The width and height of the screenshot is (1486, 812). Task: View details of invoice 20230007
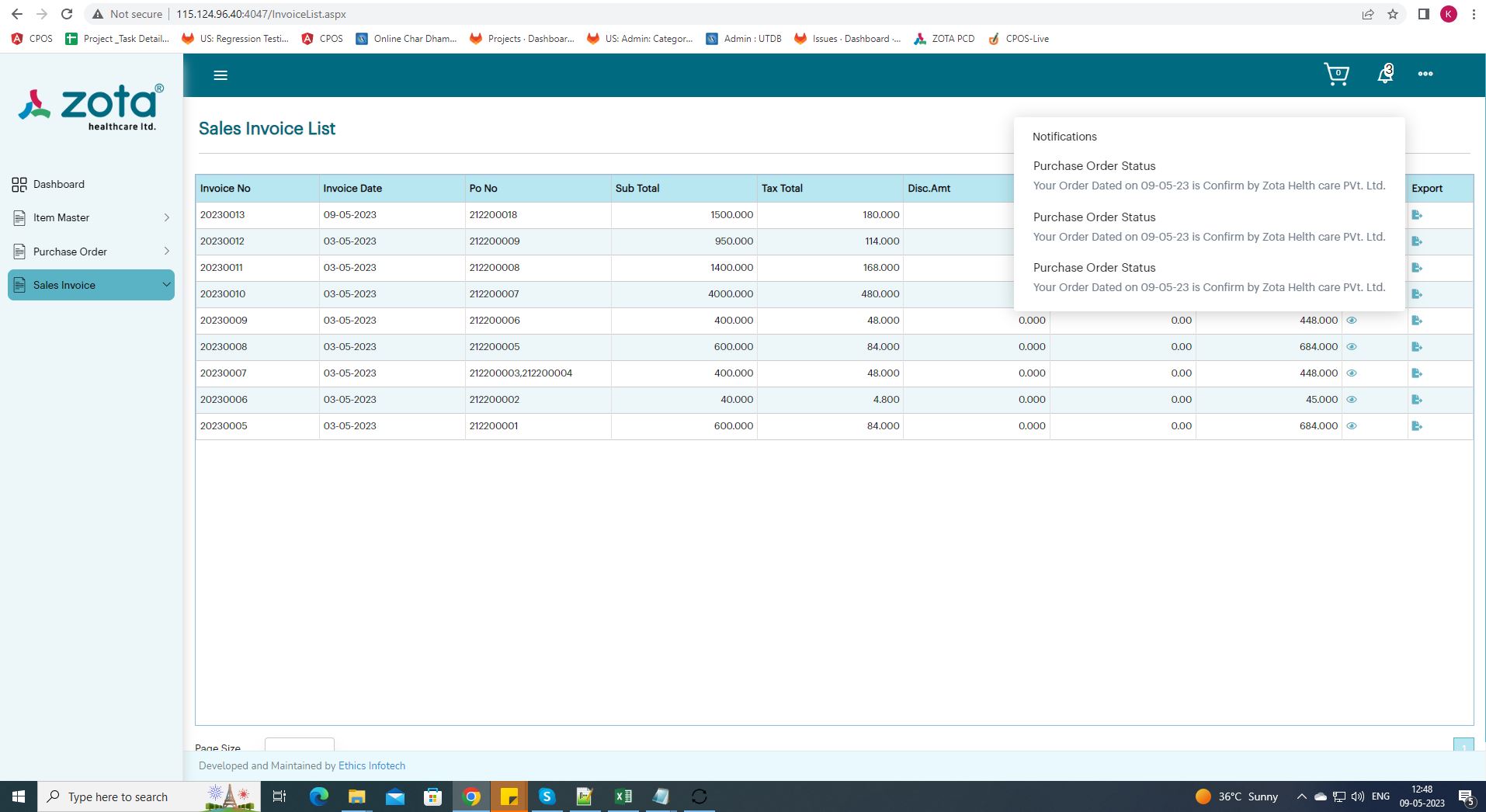1351,373
